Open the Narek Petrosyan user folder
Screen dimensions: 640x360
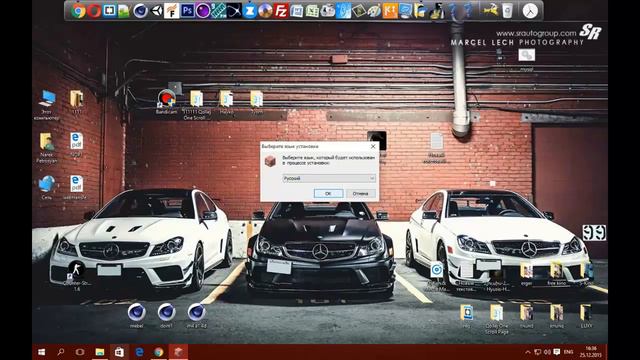[47, 148]
